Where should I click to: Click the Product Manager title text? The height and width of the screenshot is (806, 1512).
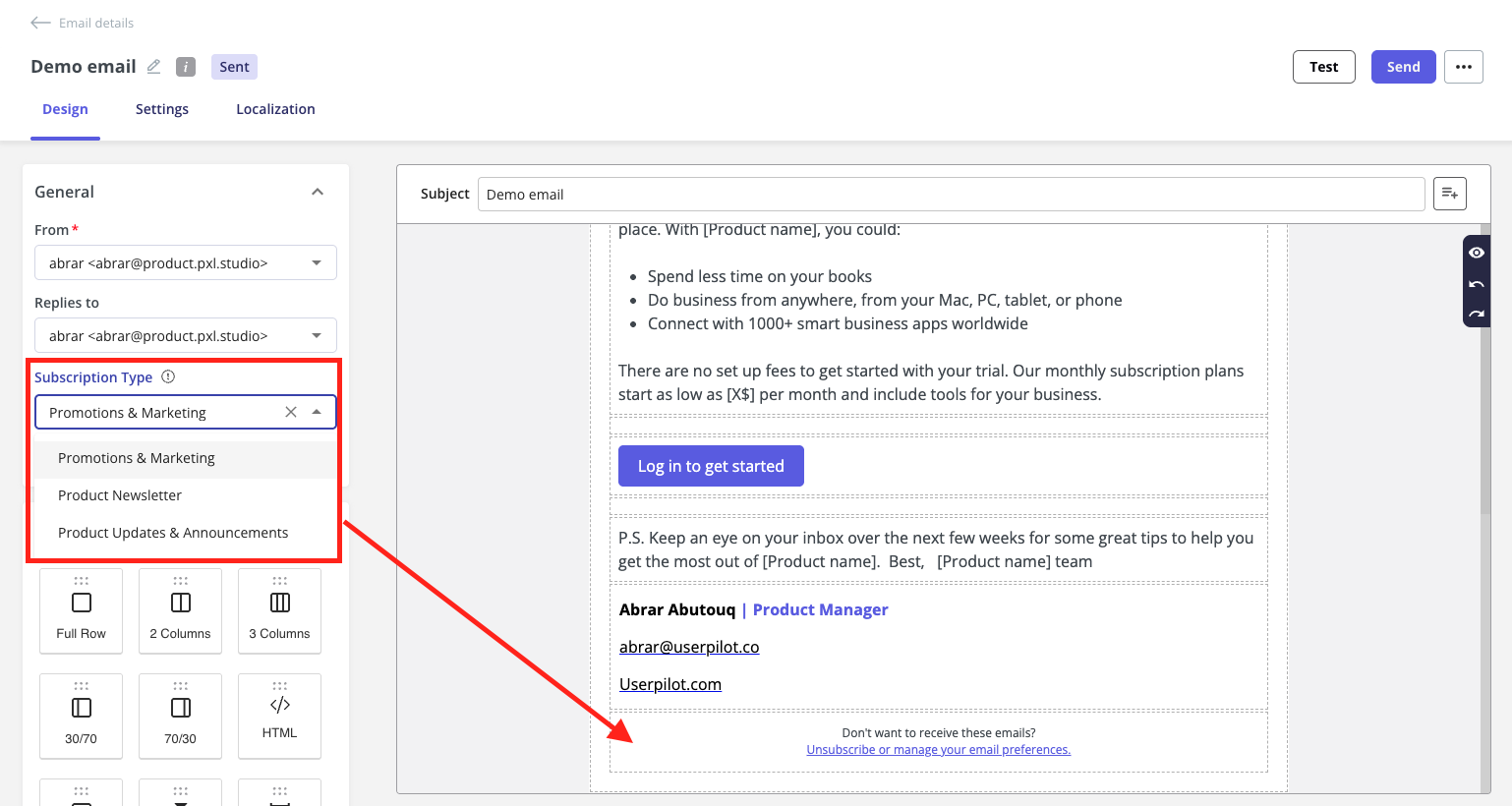(x=820, y=609)
